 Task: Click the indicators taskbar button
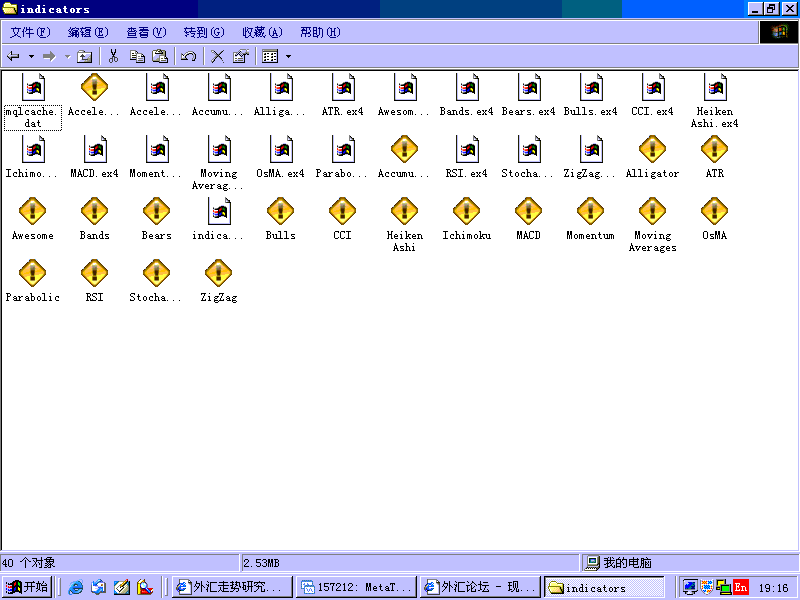[x=605, y=587]
